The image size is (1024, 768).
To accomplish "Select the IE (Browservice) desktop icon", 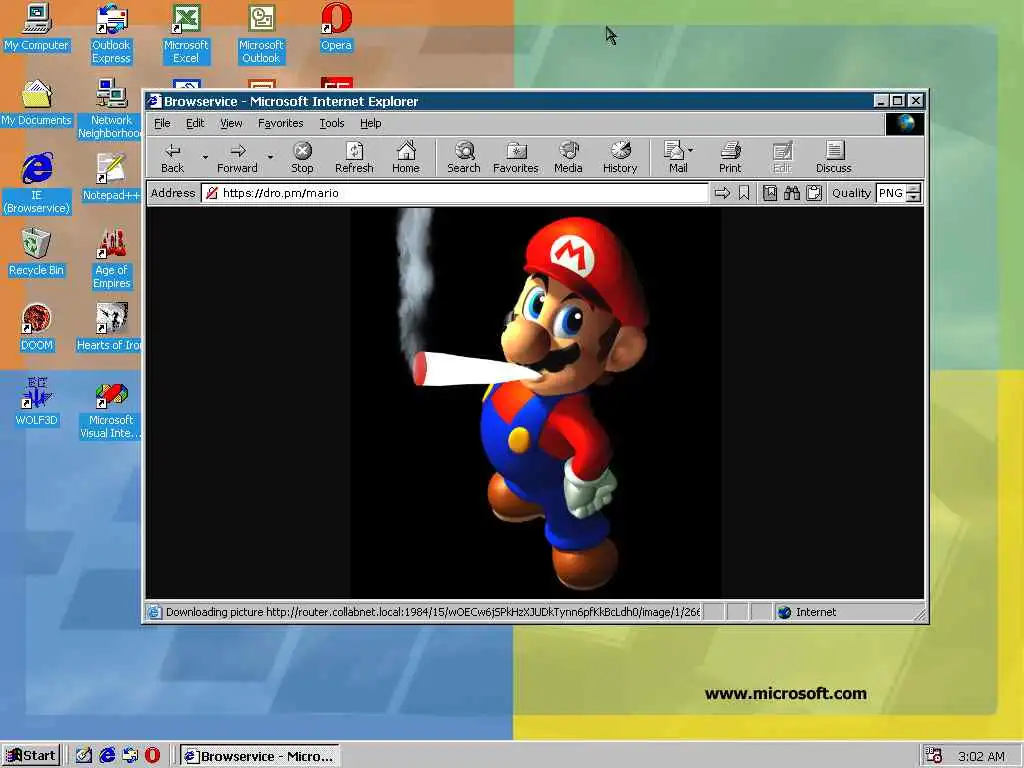I will coord(37,184).
